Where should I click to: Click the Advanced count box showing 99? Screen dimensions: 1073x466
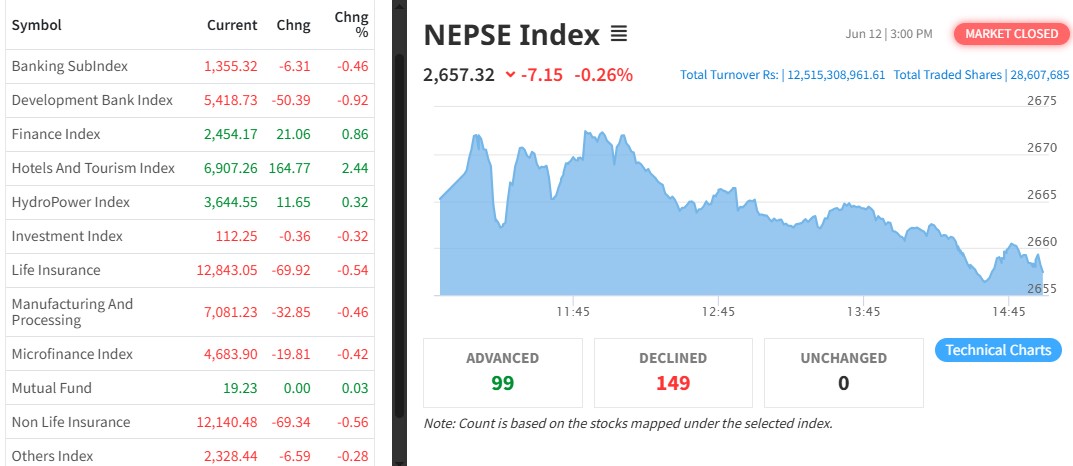tap(503, 372)
